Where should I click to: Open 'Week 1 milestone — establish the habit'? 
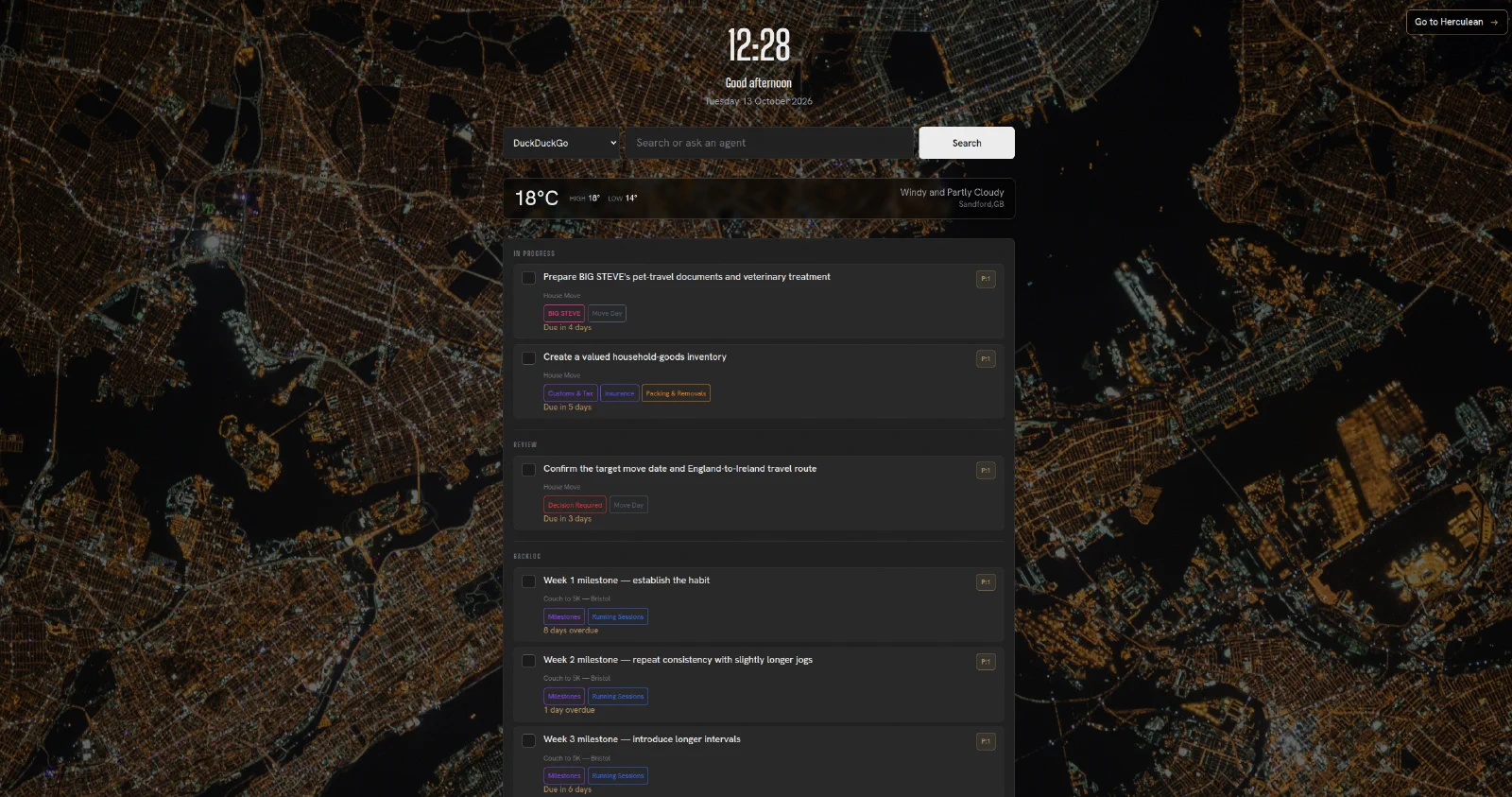pos(627,580)
